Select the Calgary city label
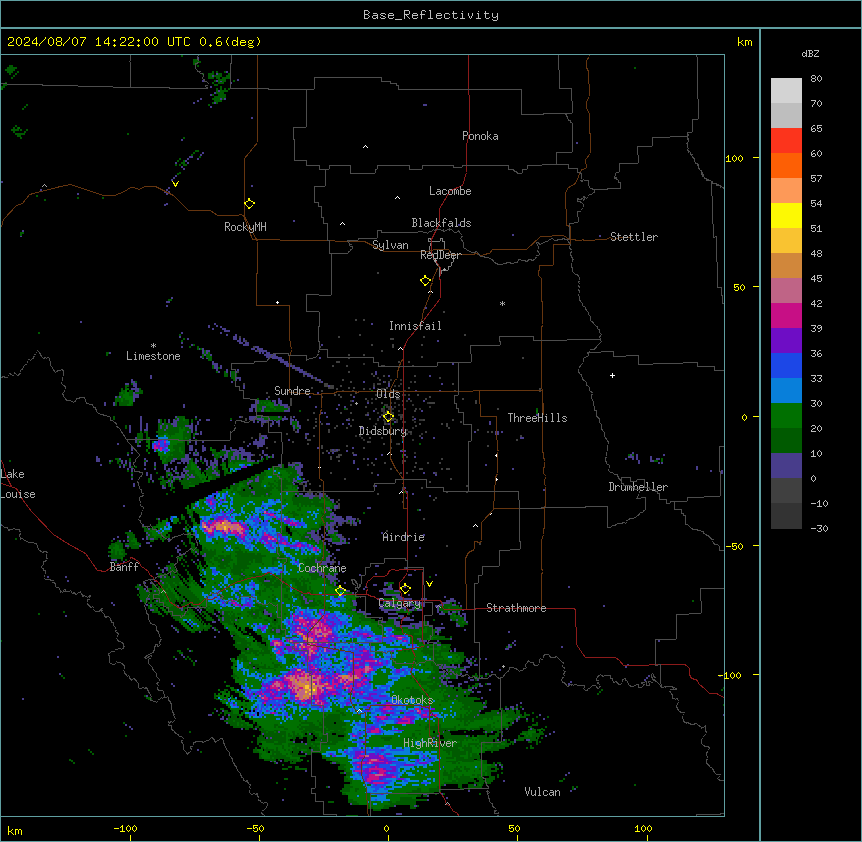Viewport: 862px width, 842px height. pos(400,603)
